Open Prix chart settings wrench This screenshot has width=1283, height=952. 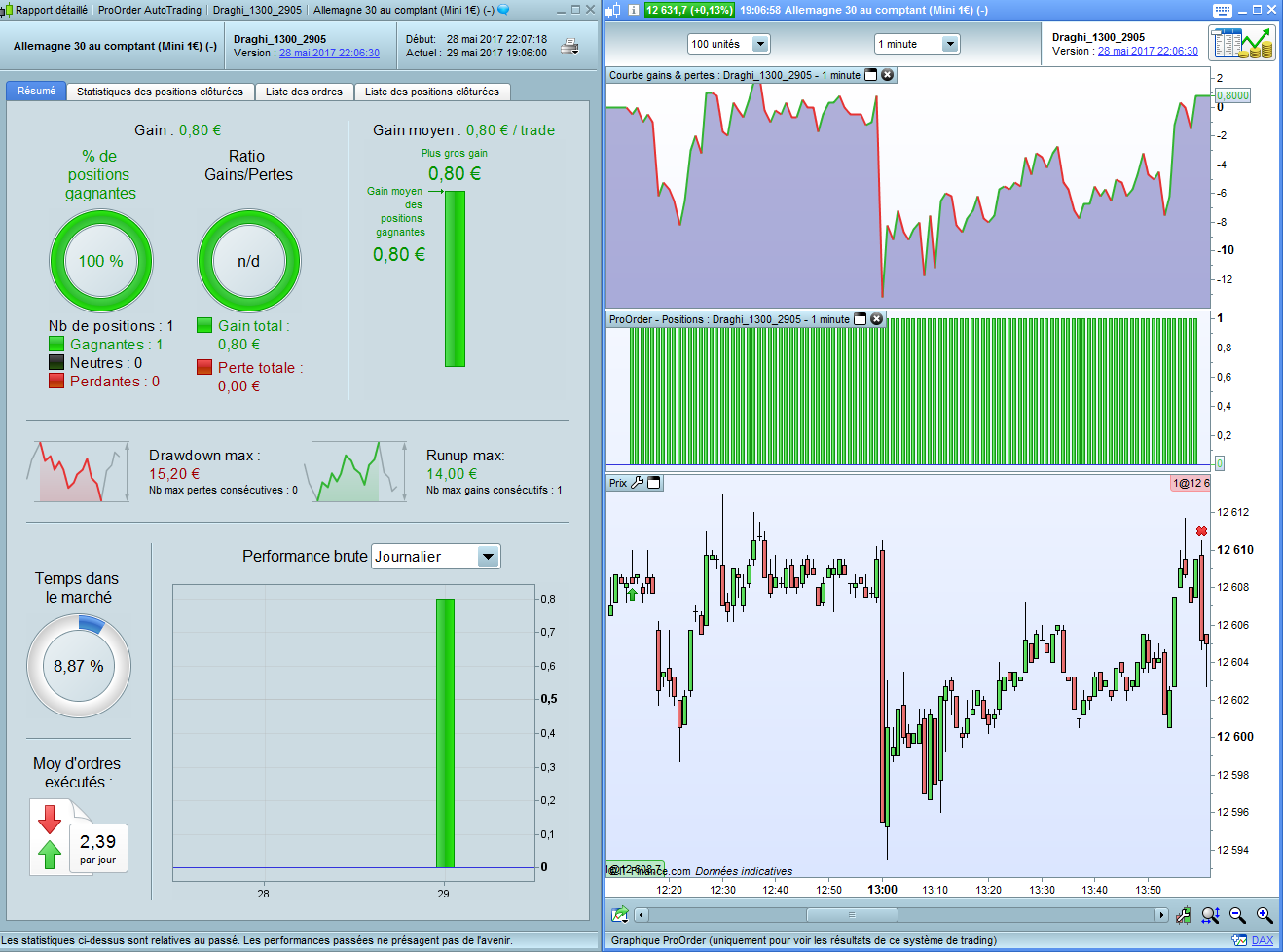click(x=638, y=482)
